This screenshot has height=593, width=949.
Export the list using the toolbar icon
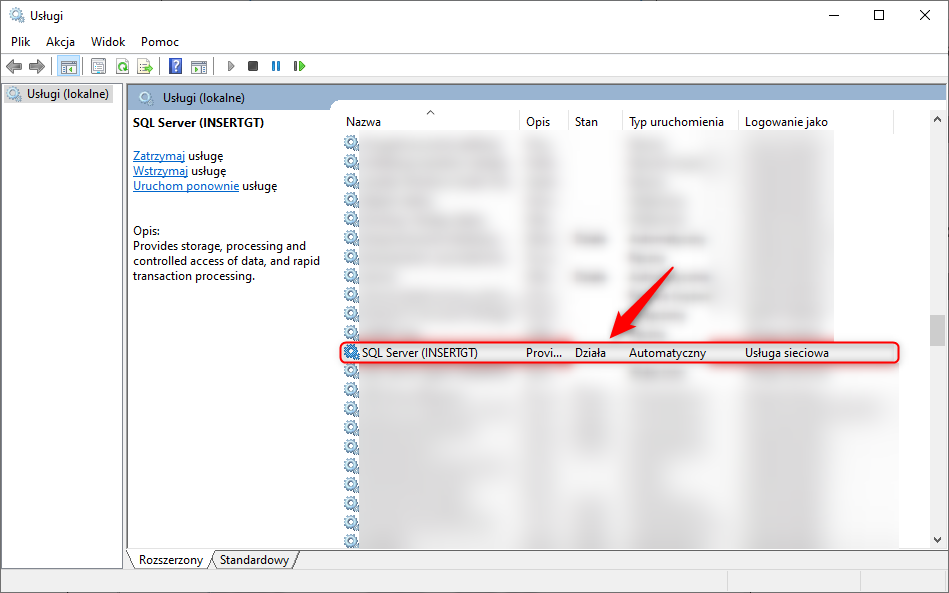pos(145,66)
